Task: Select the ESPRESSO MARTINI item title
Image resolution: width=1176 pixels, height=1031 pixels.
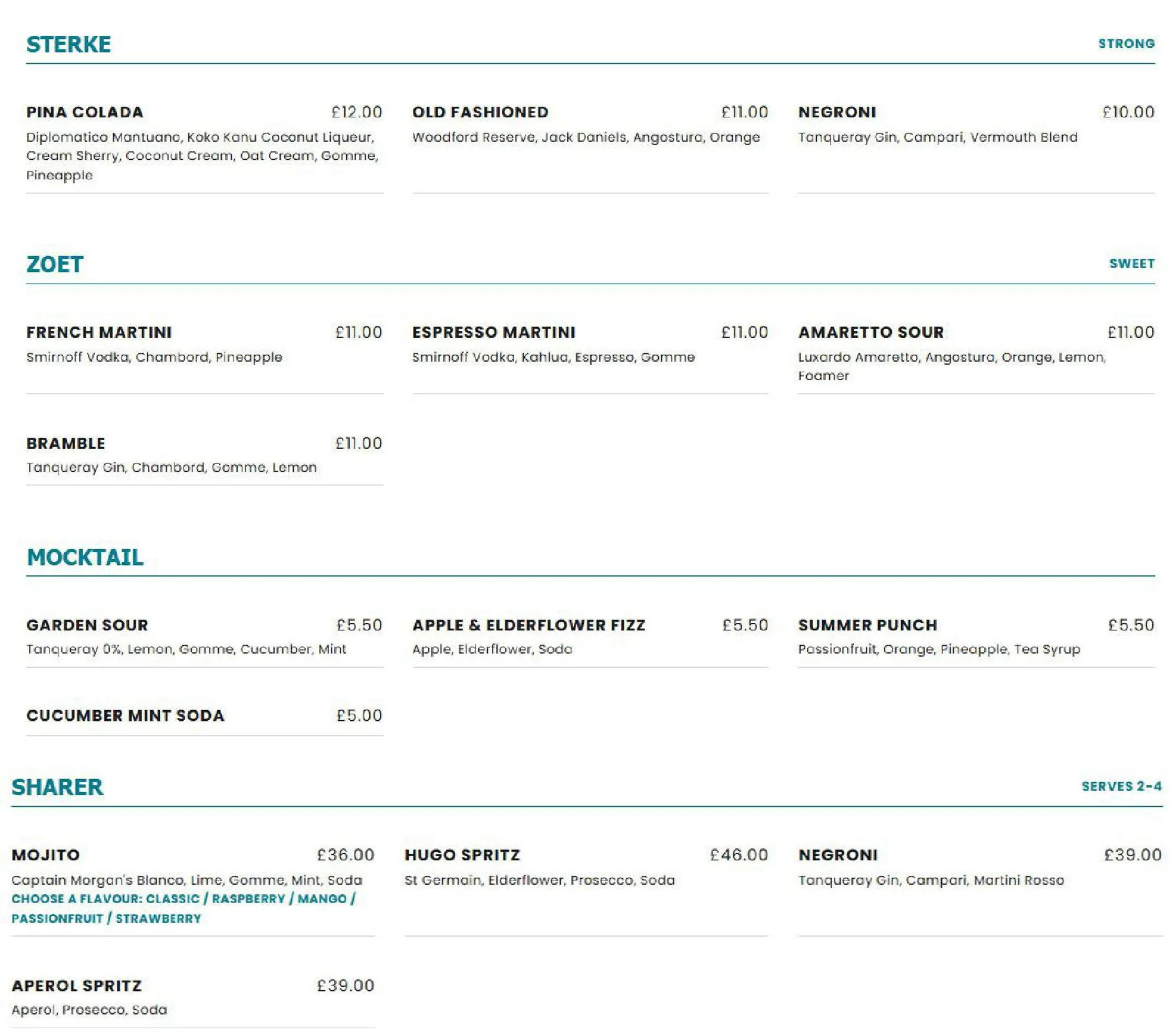Action: 494,332
